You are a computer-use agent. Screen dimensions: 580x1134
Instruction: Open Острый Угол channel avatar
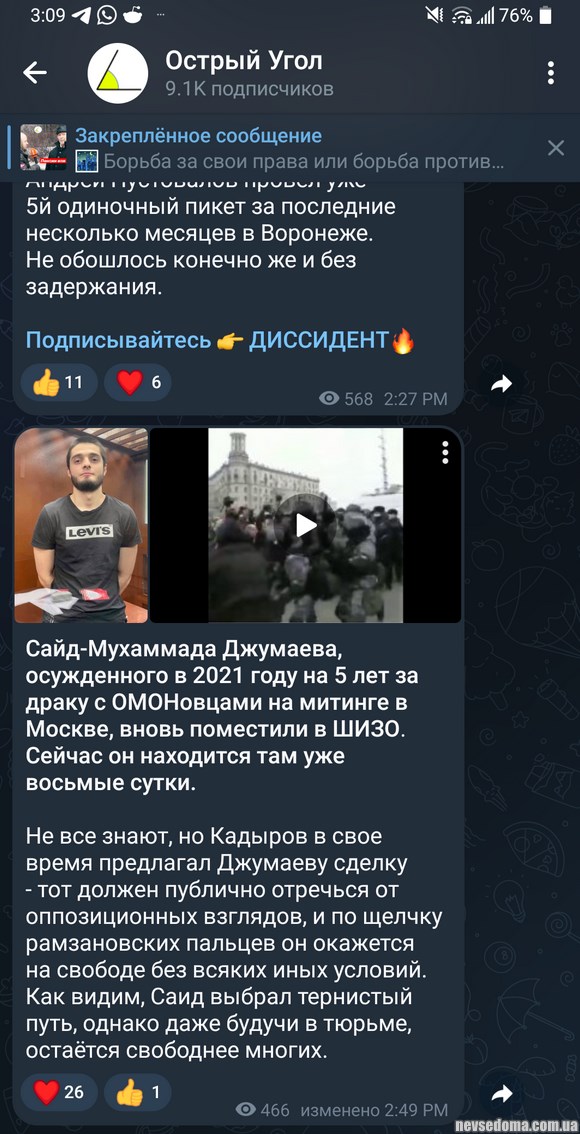pos(118,73)
